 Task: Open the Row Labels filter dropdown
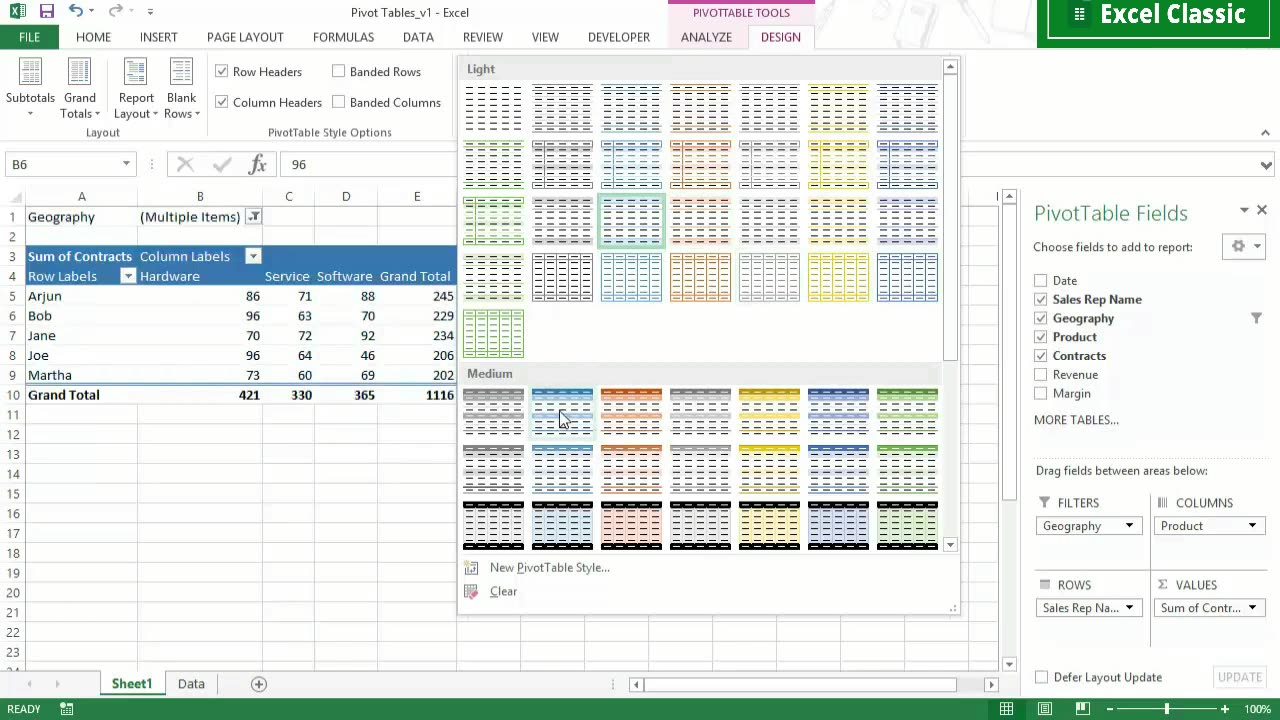point(128,276)
